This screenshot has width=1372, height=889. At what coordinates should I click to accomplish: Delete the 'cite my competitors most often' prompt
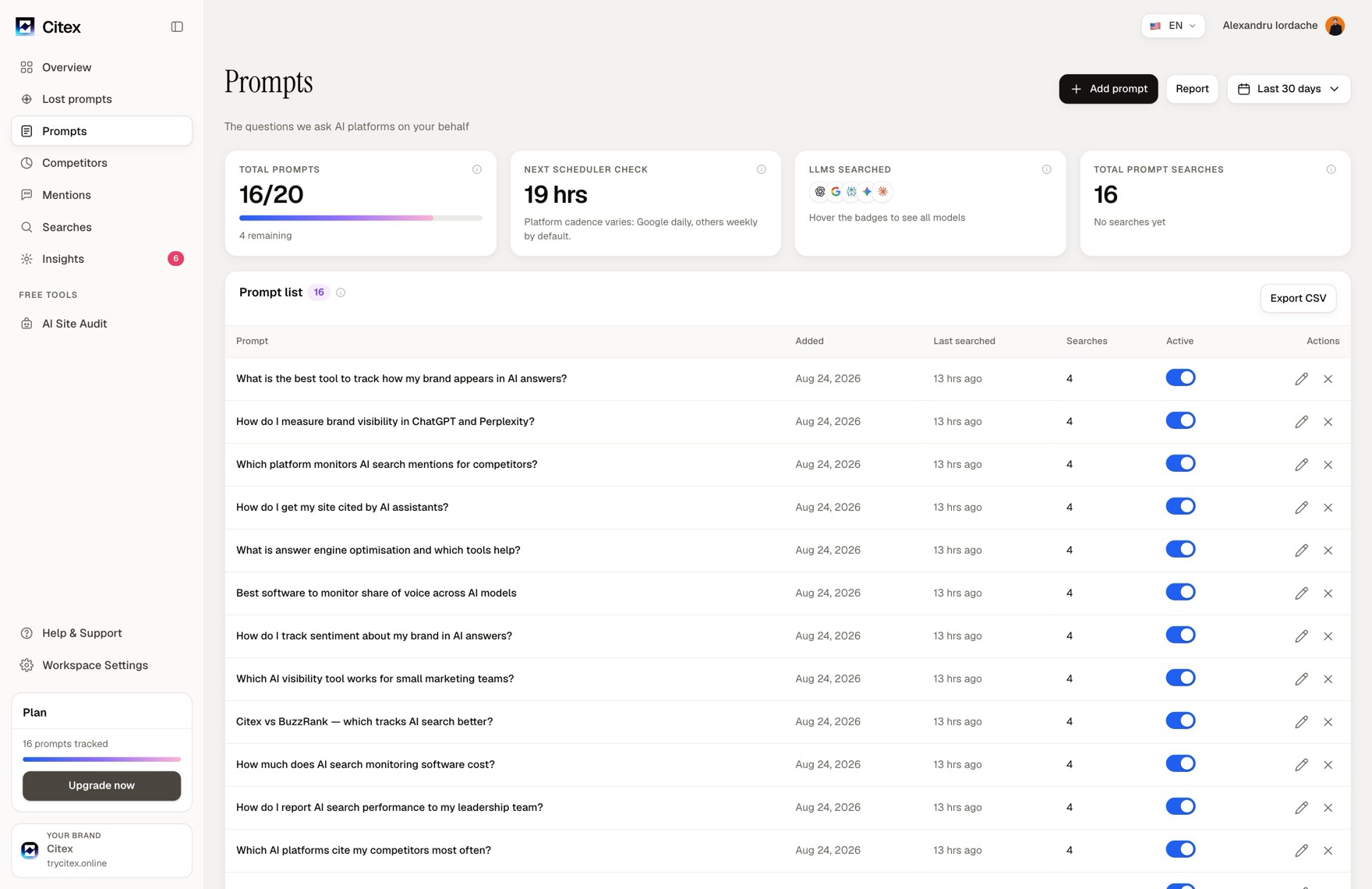point(1328,851)
